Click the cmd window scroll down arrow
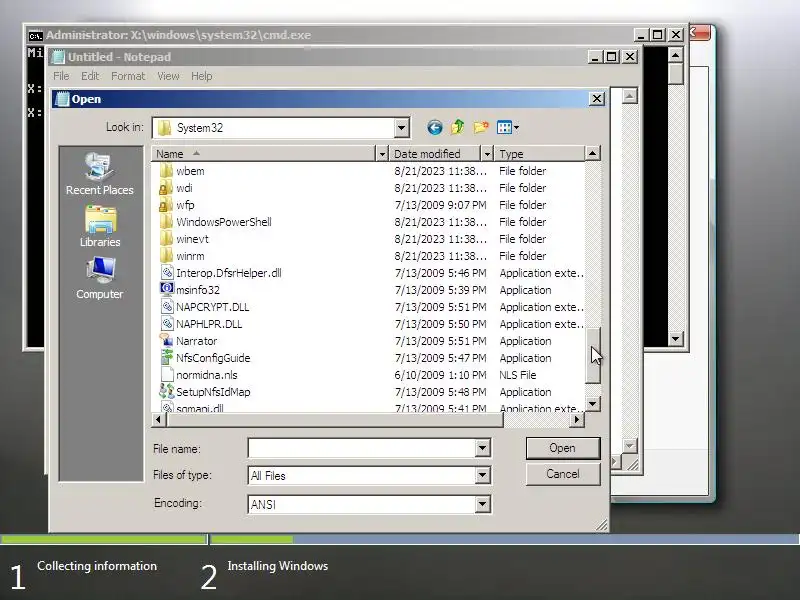800x600 pixels. point(676,338)
